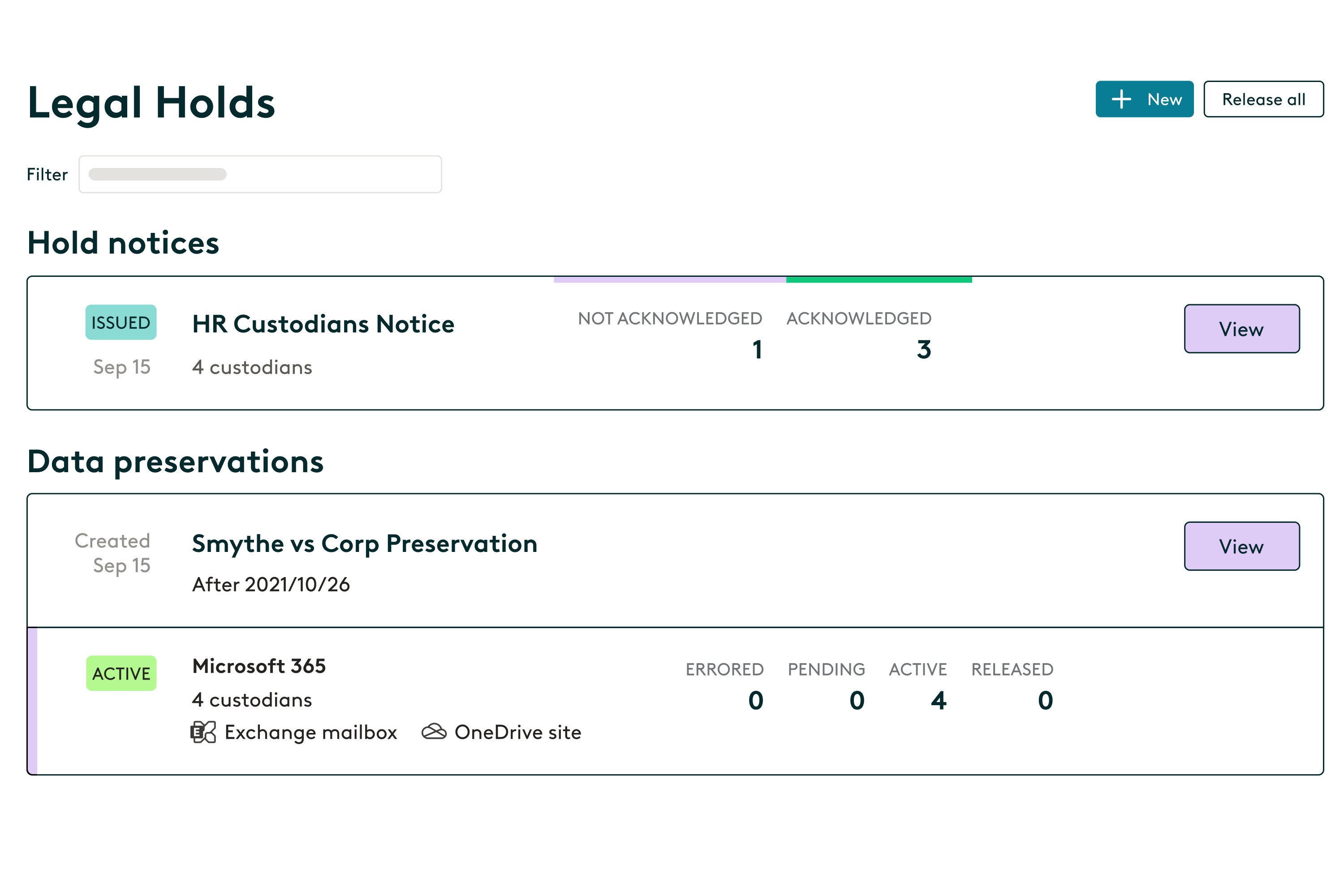Click the lavender not-acknowledged progress segment

pos(669,280)
